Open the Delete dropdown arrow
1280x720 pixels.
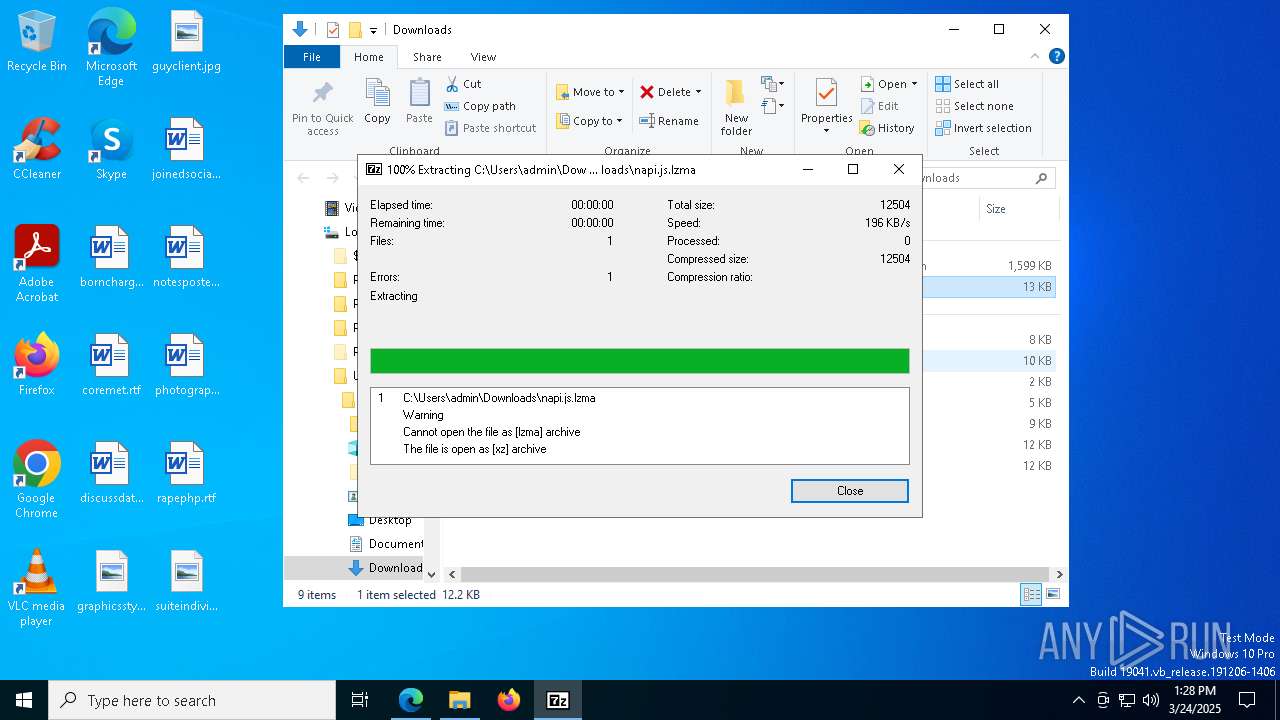click(x=698, y=92)
